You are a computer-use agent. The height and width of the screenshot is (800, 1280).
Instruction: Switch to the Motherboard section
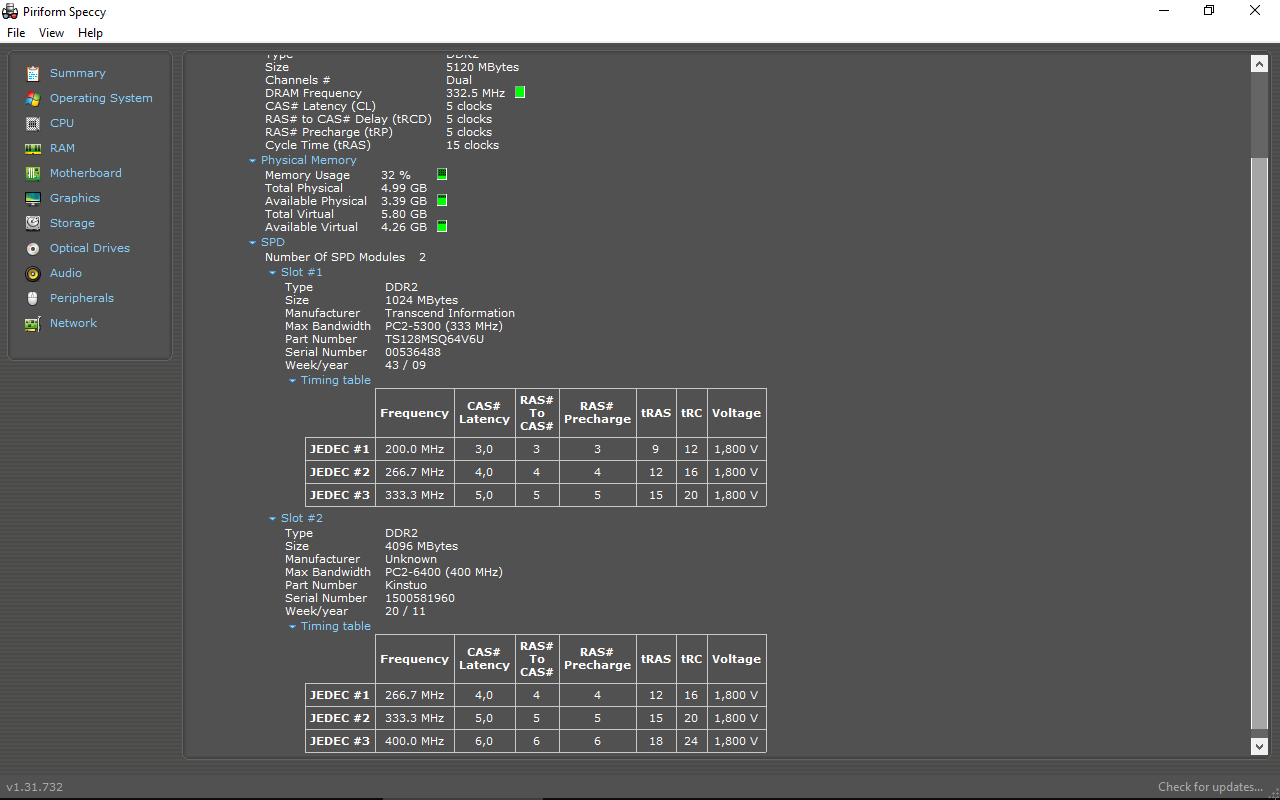86,173
